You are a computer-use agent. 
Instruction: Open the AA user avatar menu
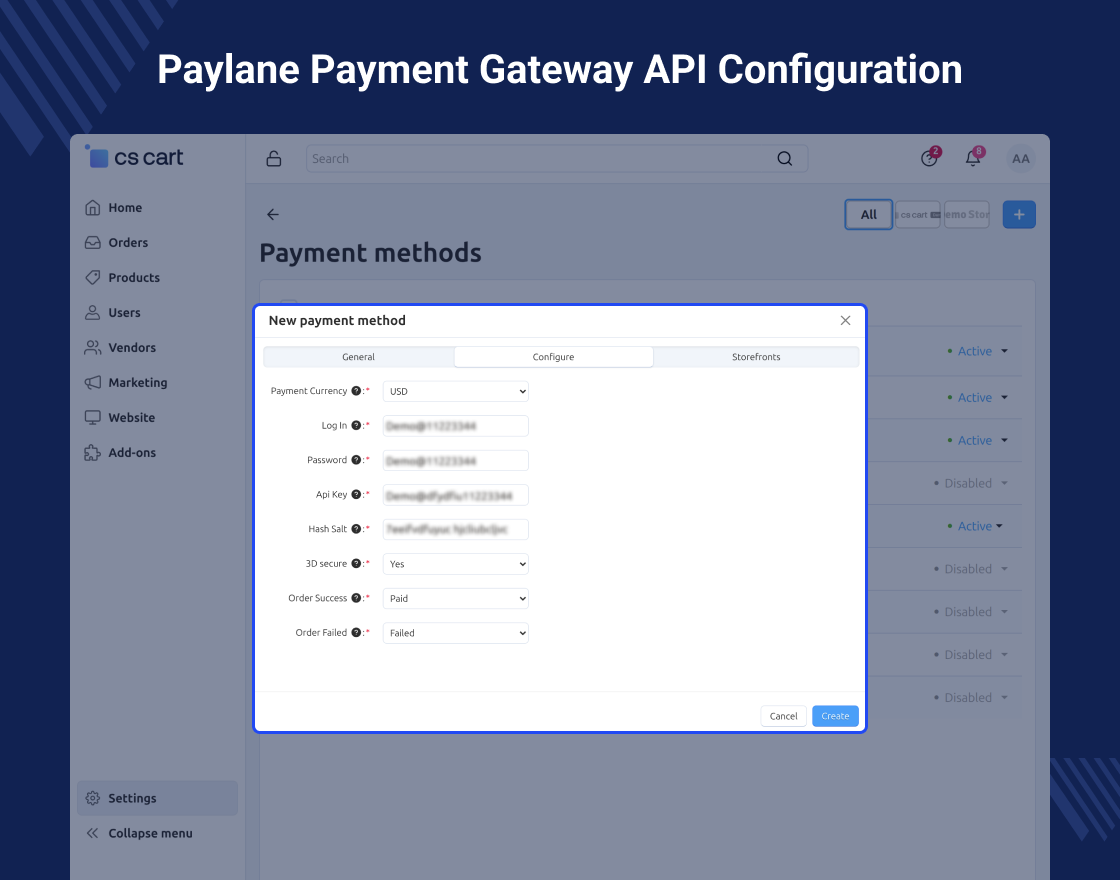click(x=1021, y=159)
